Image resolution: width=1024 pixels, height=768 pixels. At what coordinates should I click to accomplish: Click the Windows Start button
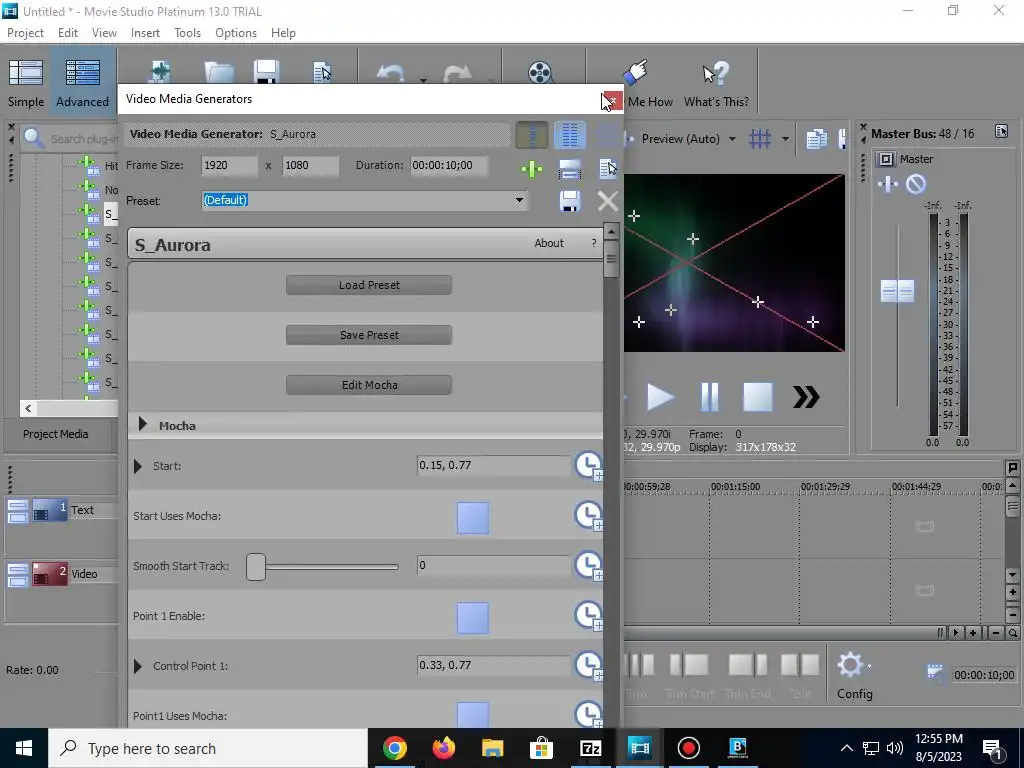pos(24,748)
